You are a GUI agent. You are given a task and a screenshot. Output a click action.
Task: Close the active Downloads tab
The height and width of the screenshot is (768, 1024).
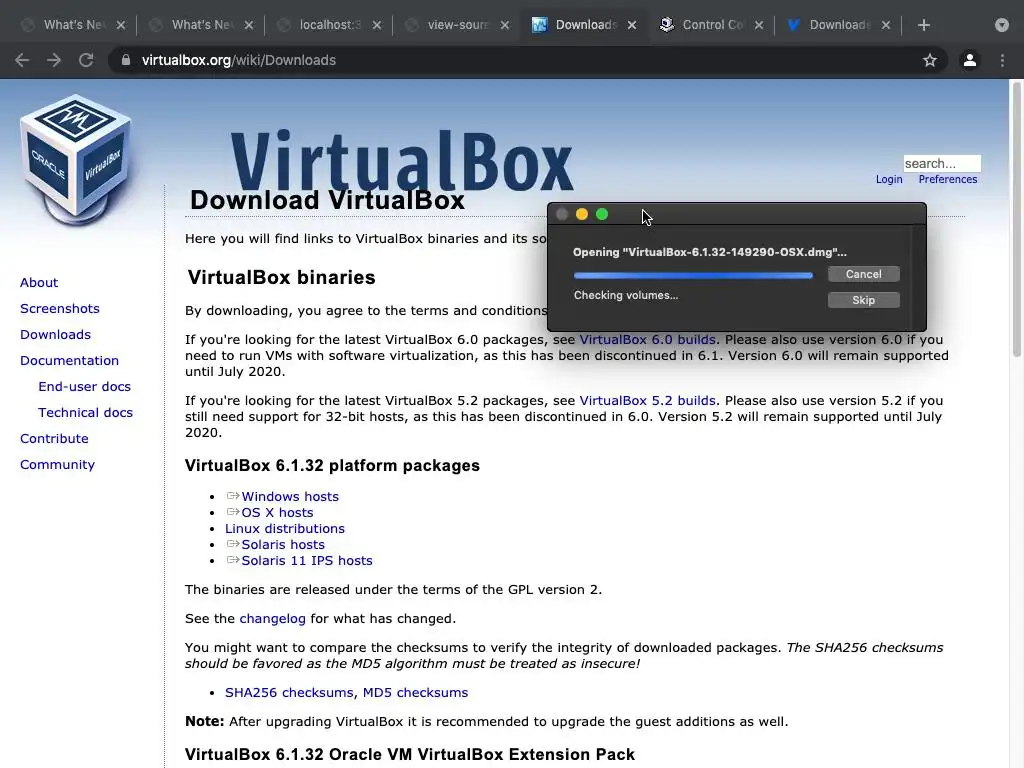coord(632,25)
